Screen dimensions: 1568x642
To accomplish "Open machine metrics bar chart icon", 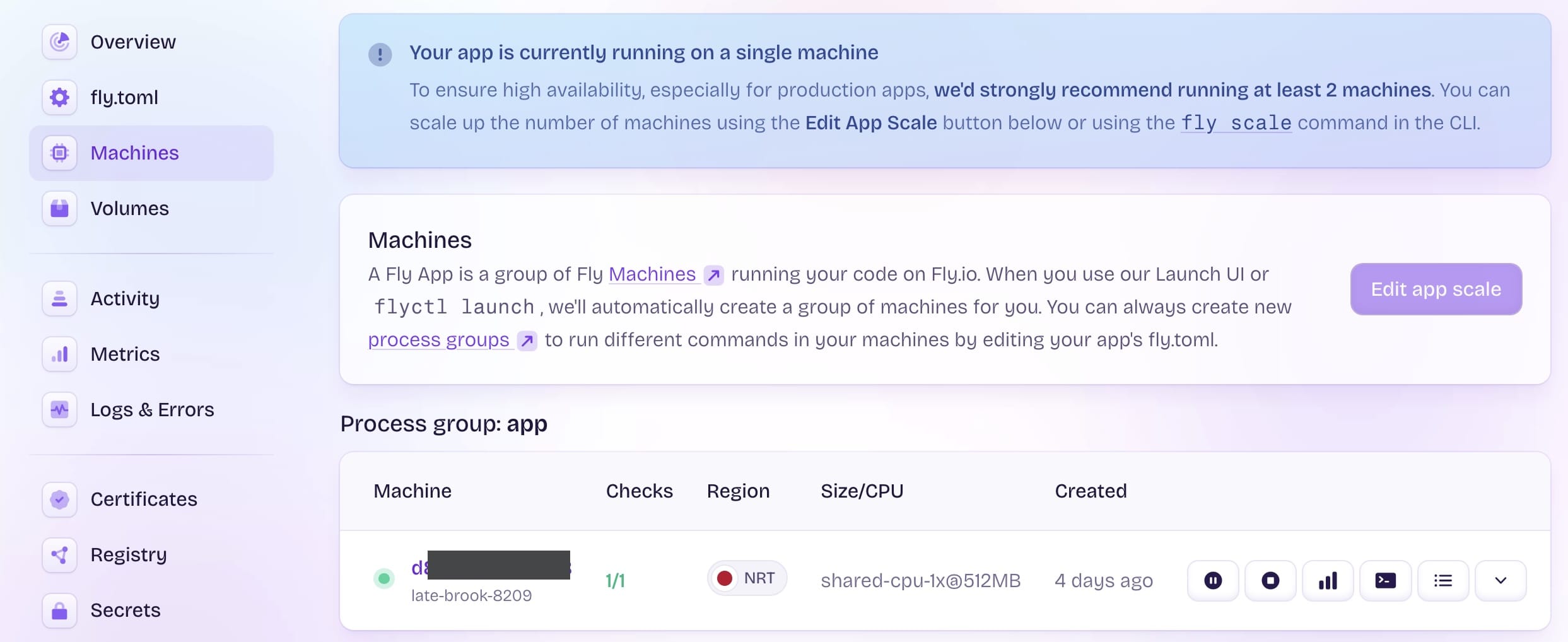I will [x=1328, y=580].
